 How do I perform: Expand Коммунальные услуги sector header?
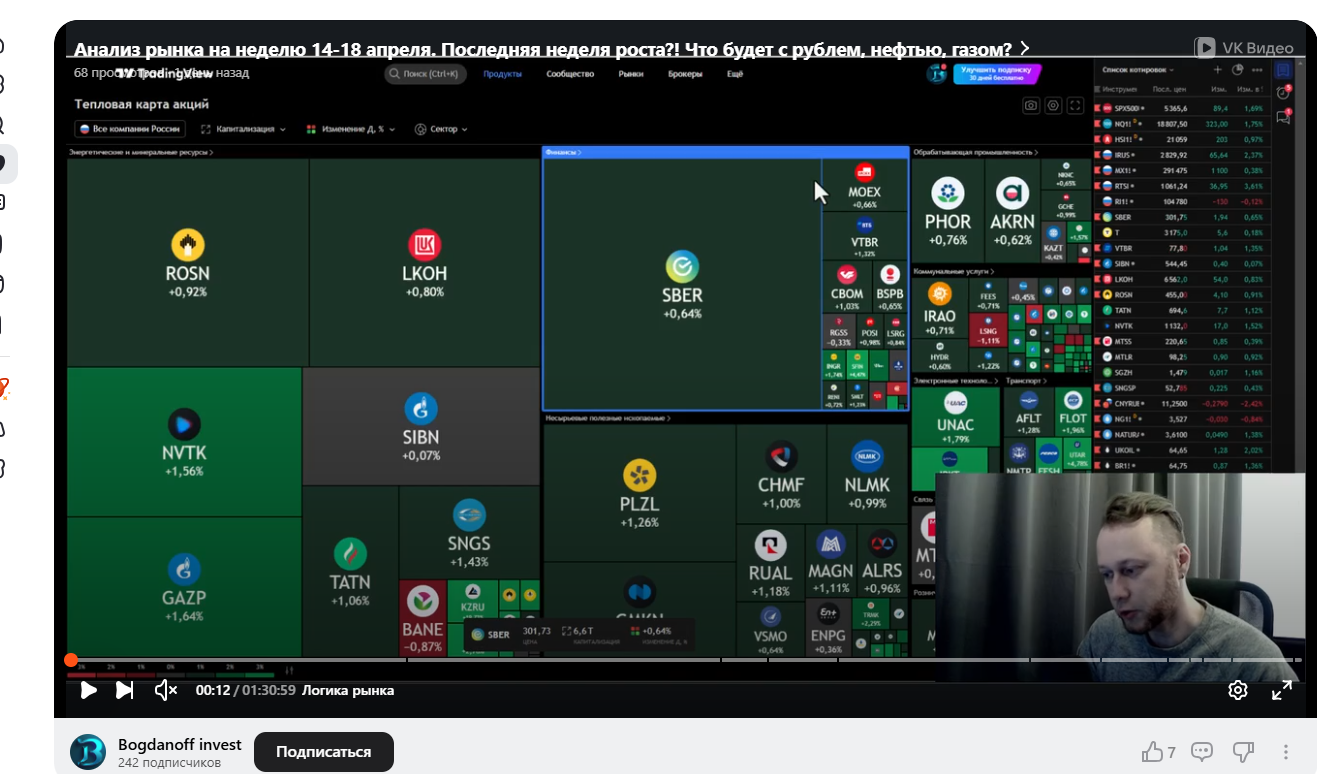coord(954,271)
